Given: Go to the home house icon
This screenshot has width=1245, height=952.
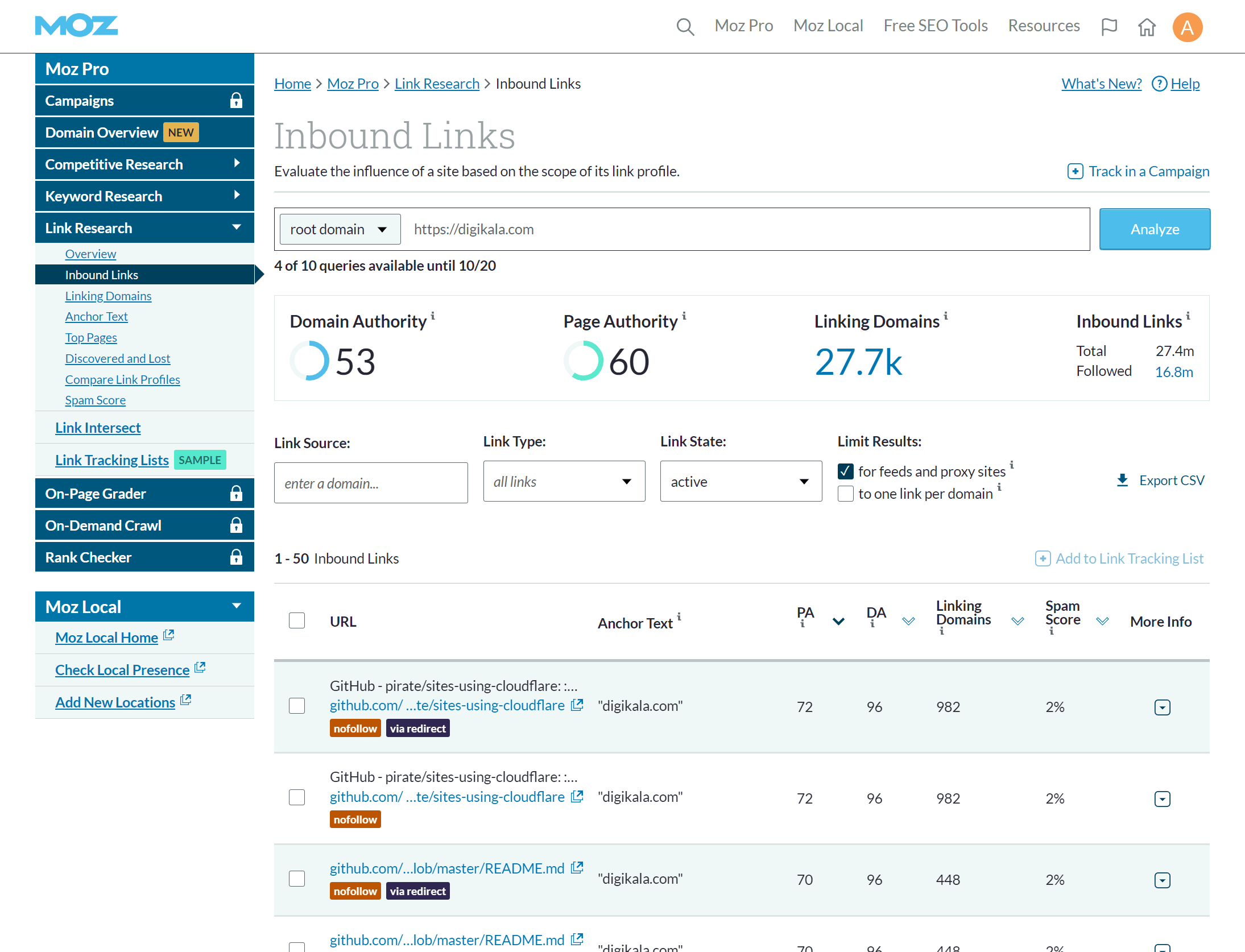Looking at the screenshot, I should 1147,26.
